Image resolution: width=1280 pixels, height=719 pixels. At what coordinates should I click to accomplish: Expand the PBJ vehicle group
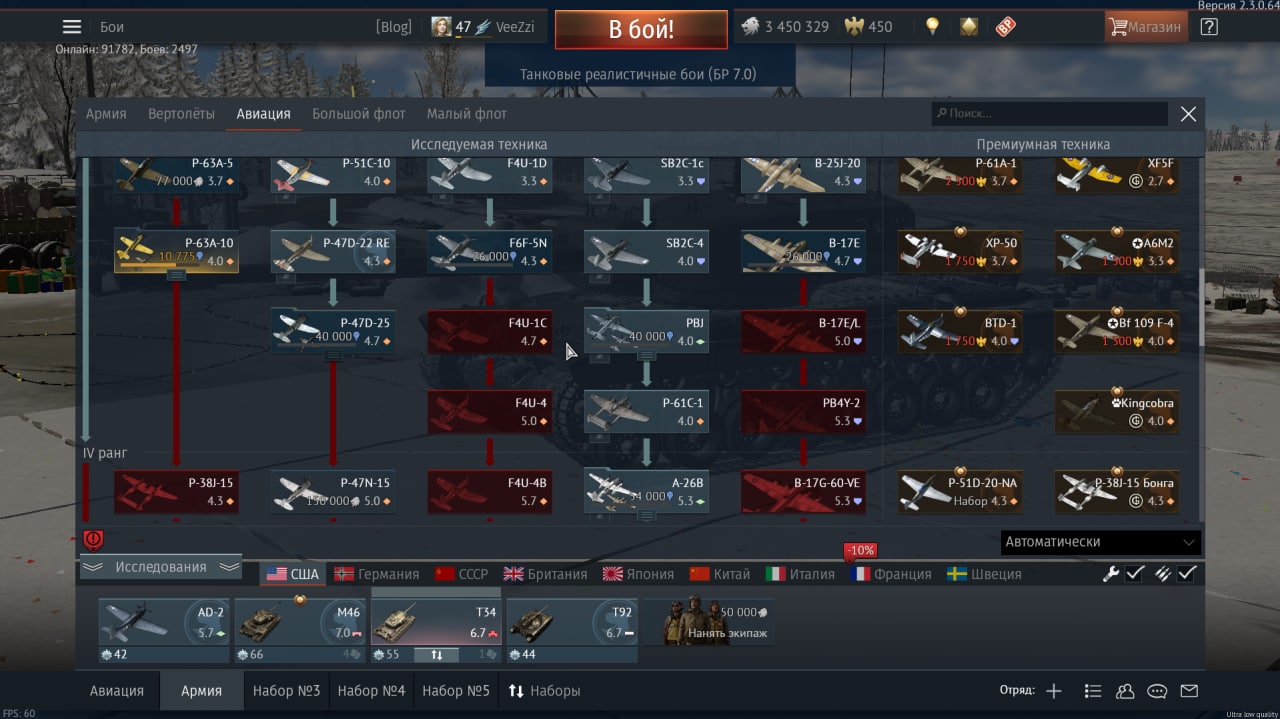point(647,355)
